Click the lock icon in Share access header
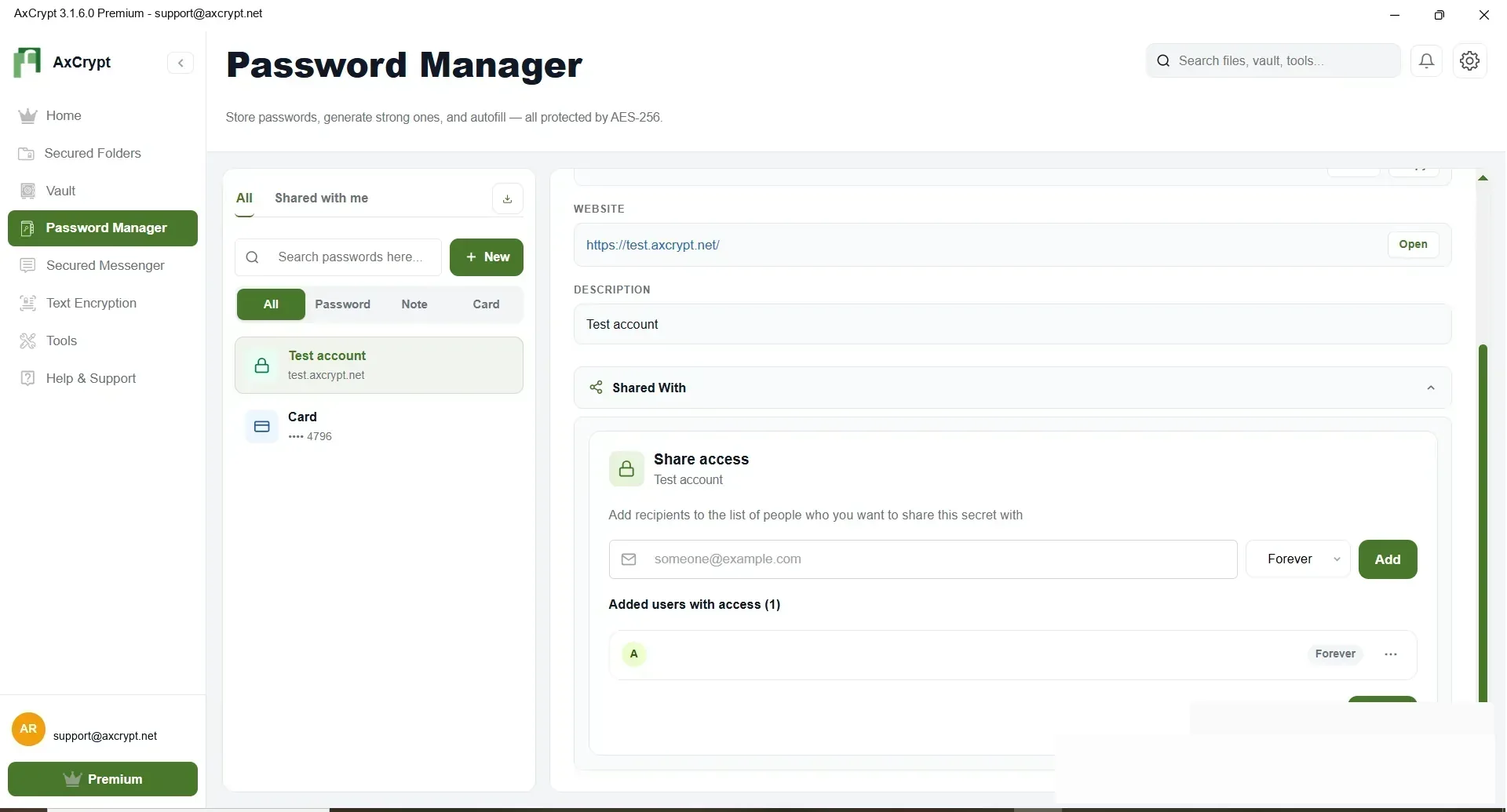This screenshot has width=1507, height=812. [626, 469]
